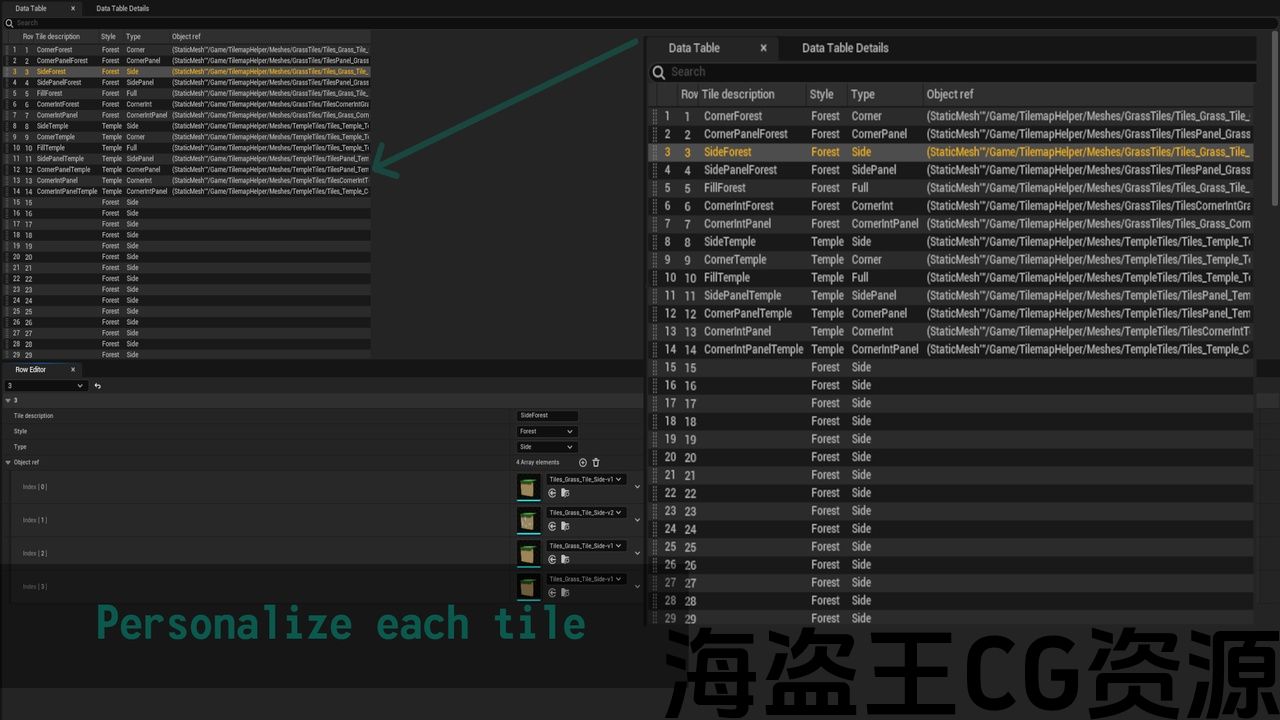Open the Type dropdown showing Side
The image size is (1280, 720).
(546, 447)
